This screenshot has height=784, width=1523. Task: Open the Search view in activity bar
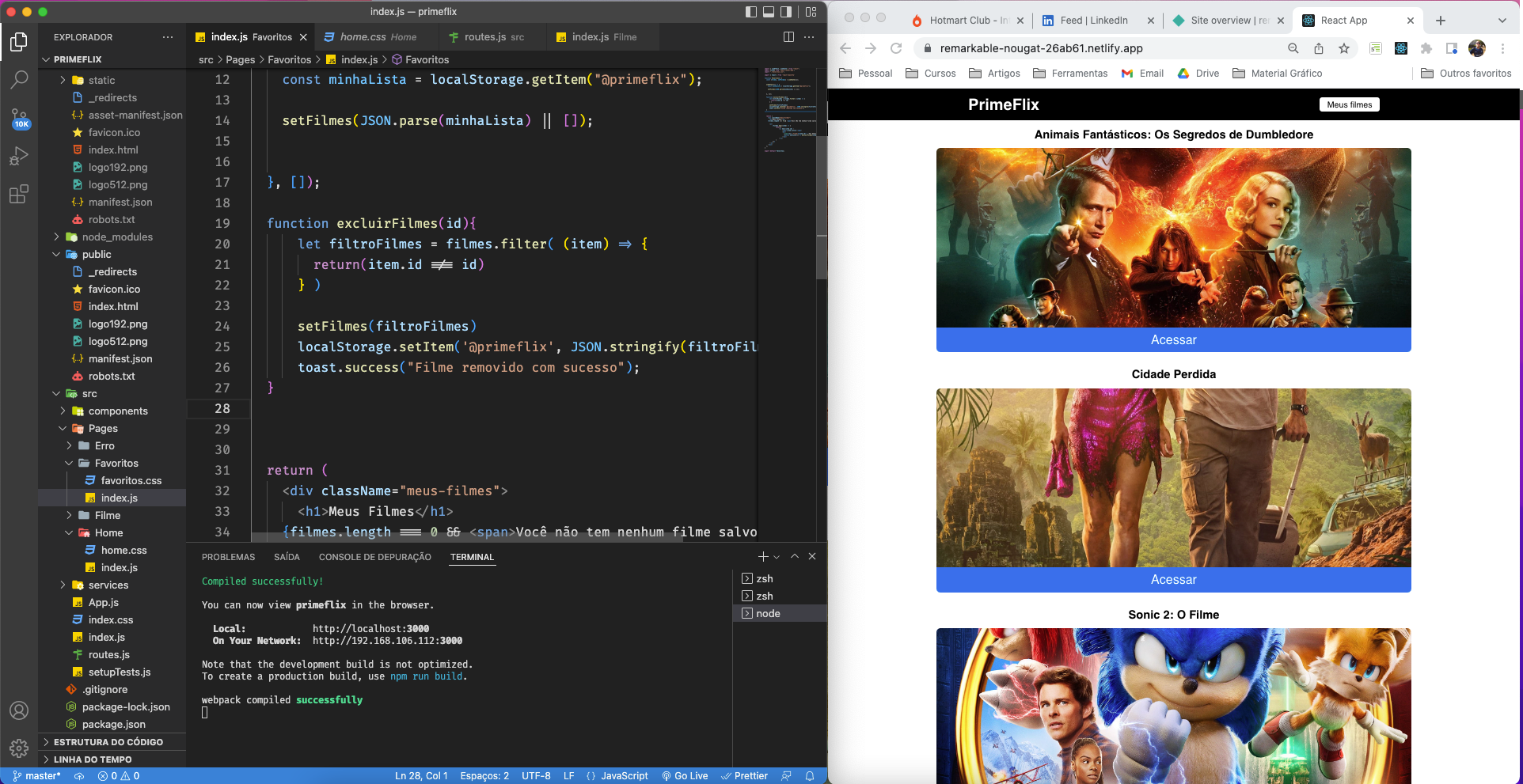click(x=19, y=79)
